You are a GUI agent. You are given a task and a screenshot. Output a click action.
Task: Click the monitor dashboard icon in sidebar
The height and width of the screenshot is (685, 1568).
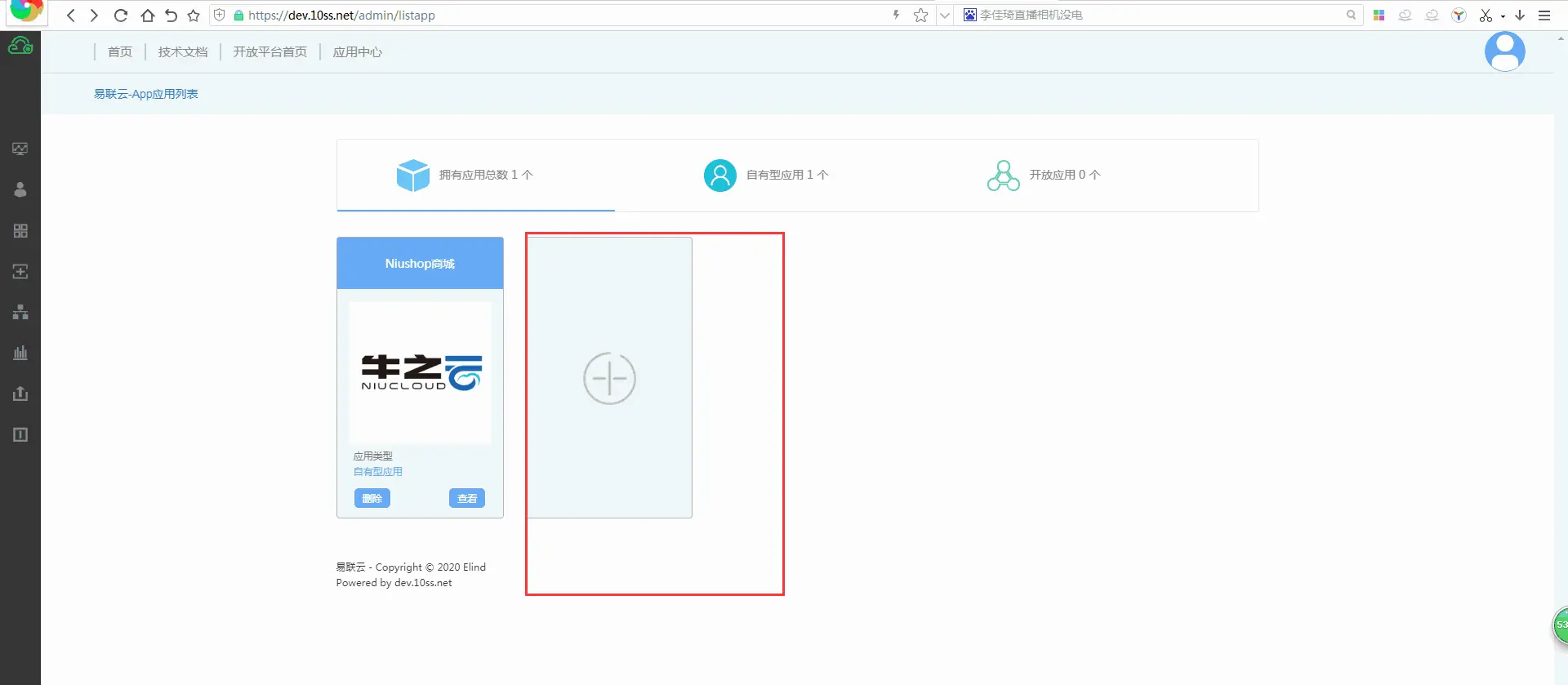point(20,149)
